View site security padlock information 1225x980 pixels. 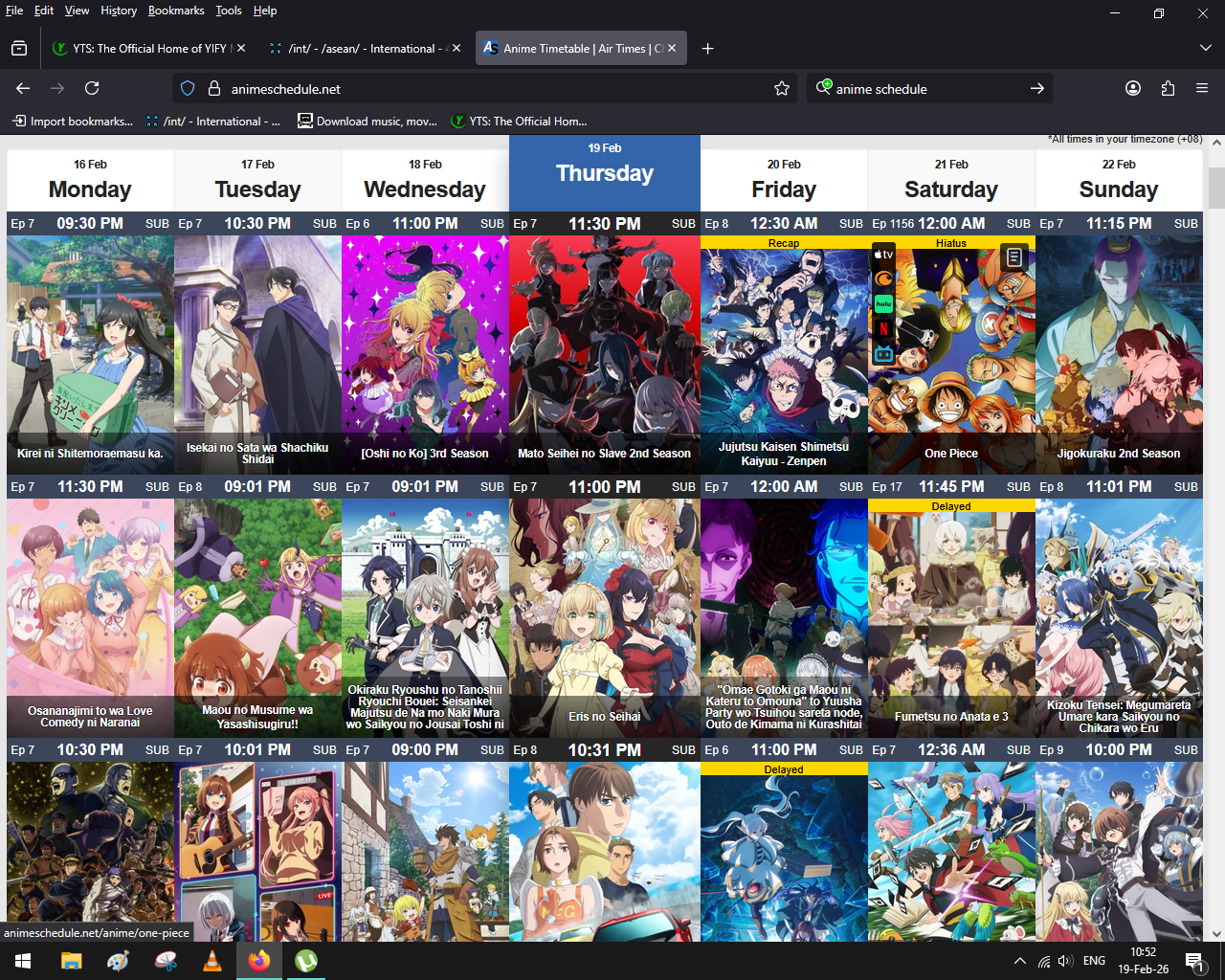point(213,88)
